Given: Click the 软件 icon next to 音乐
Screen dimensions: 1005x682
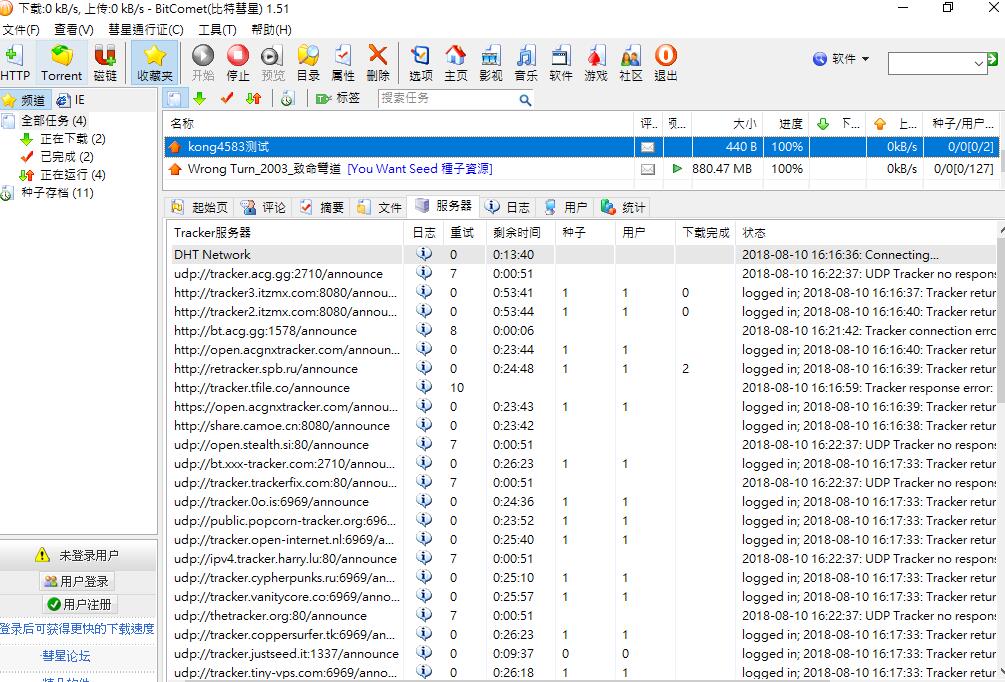Looking at the screenshot, I should [x=561, y=63].
